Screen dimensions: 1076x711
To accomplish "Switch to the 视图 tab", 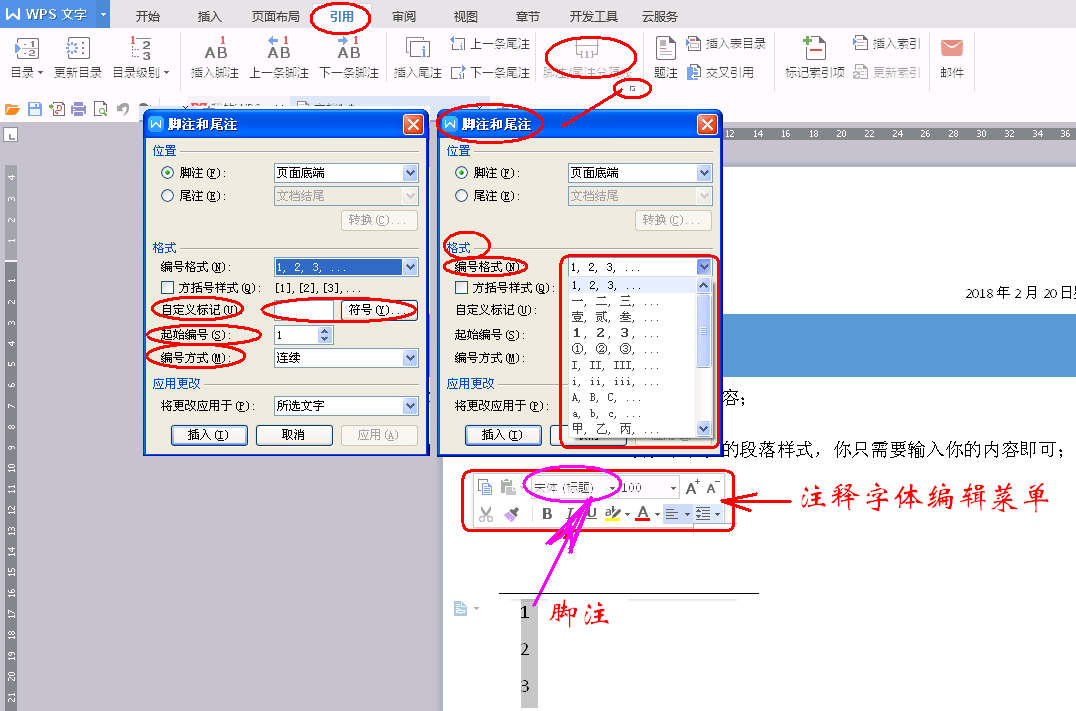I will (466, 16).
